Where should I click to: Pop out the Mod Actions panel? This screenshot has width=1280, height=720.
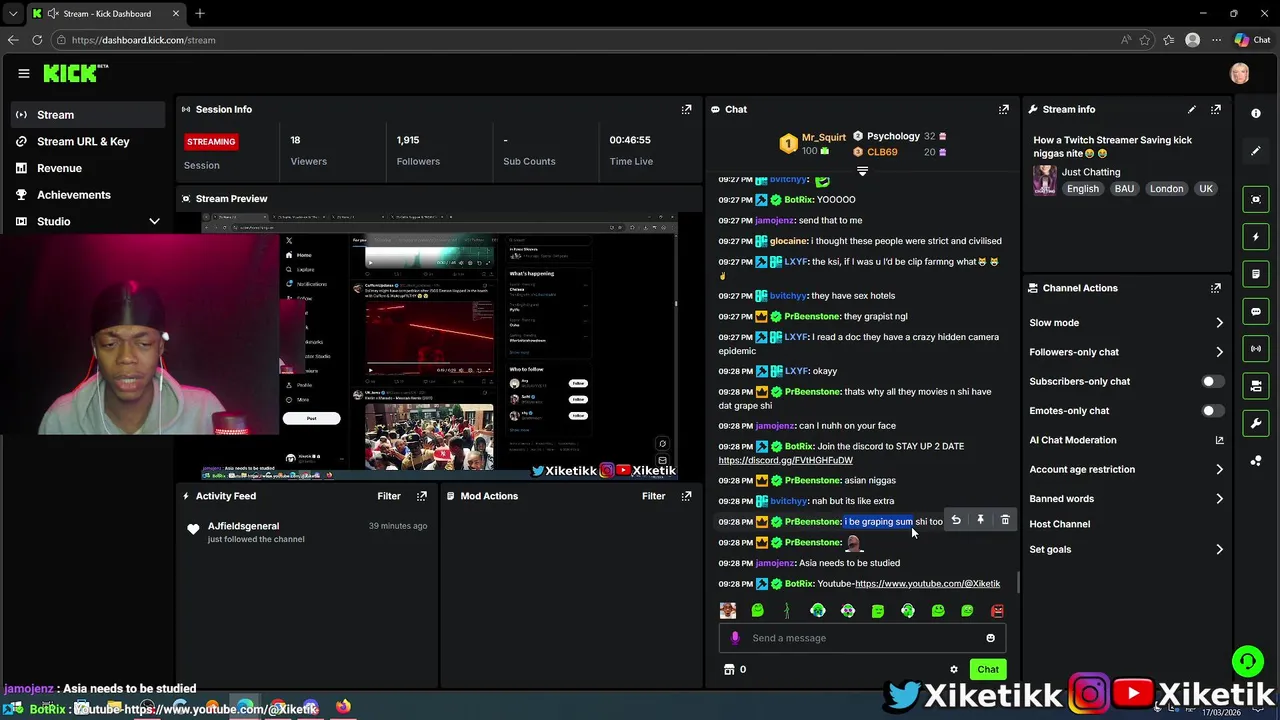click(x=686, y=496)
